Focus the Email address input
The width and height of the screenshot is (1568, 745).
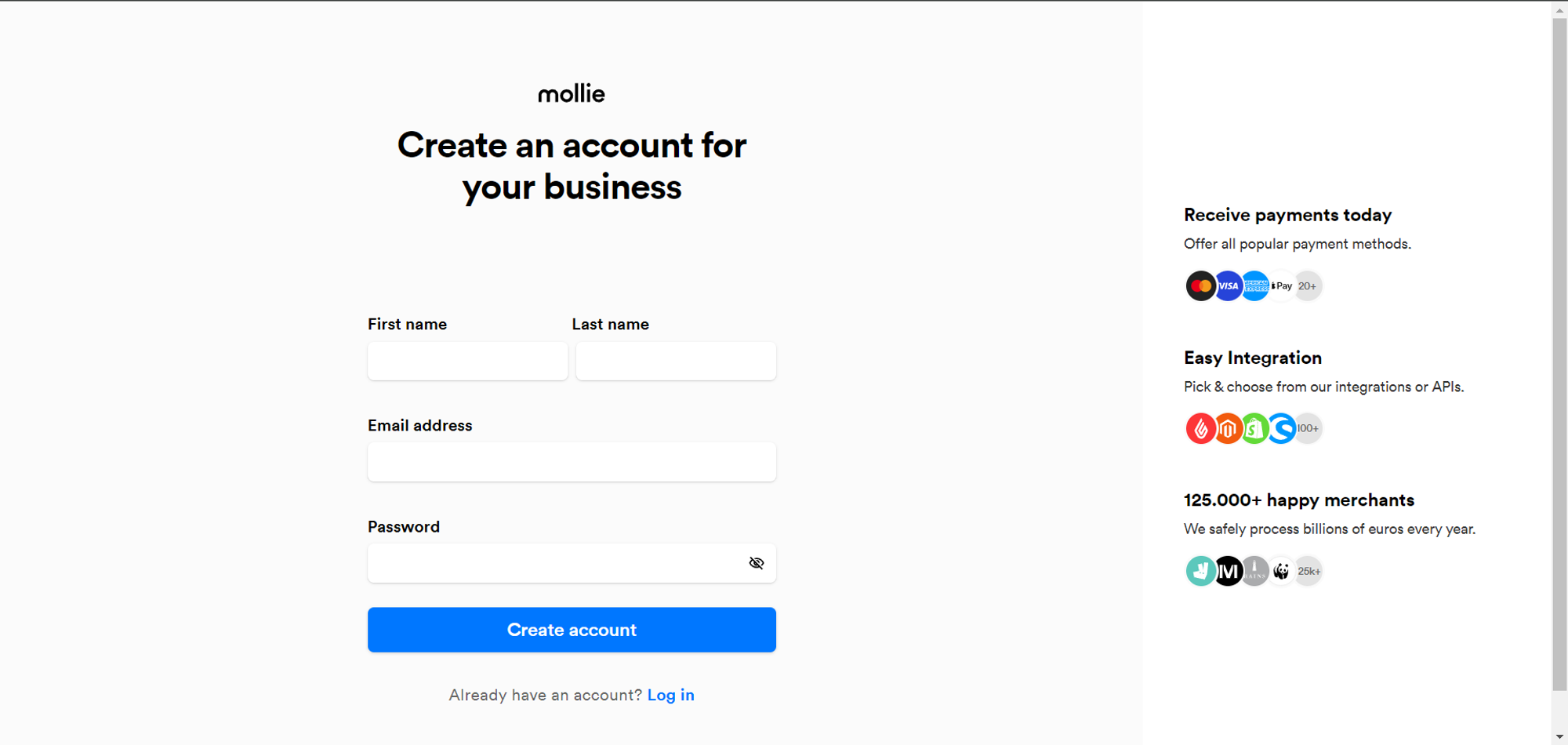tap(571, 462)
